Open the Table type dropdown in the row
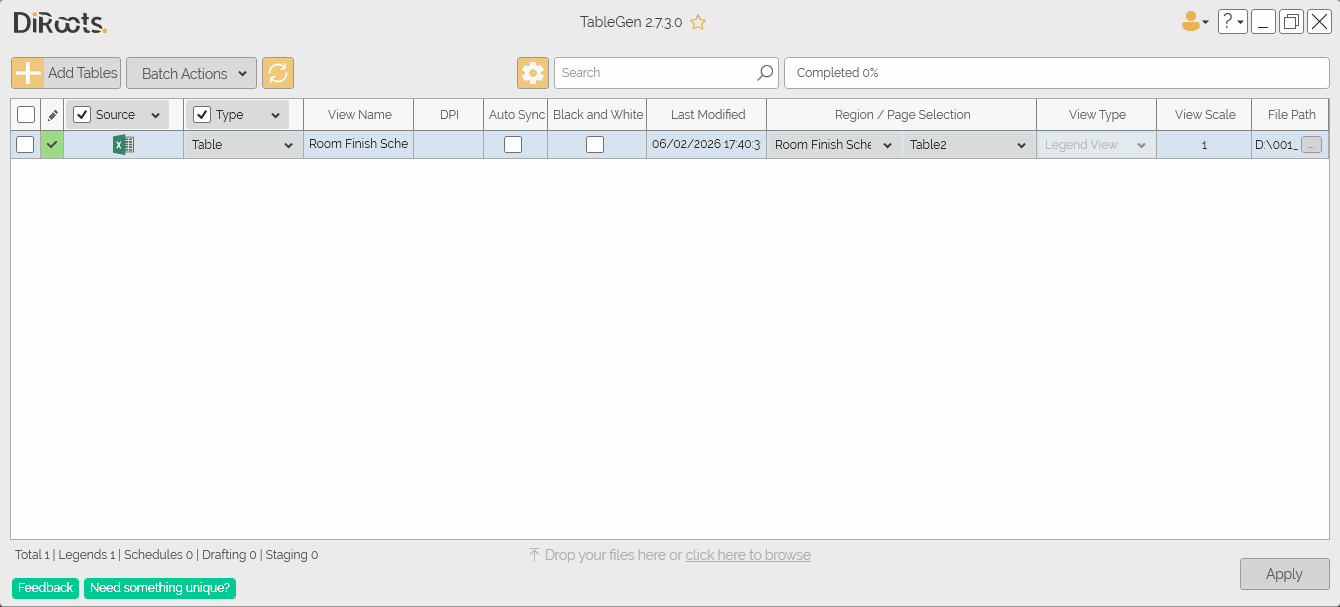Image resolution: width=1340 pixels, height=607 pixels. [243, 145]
